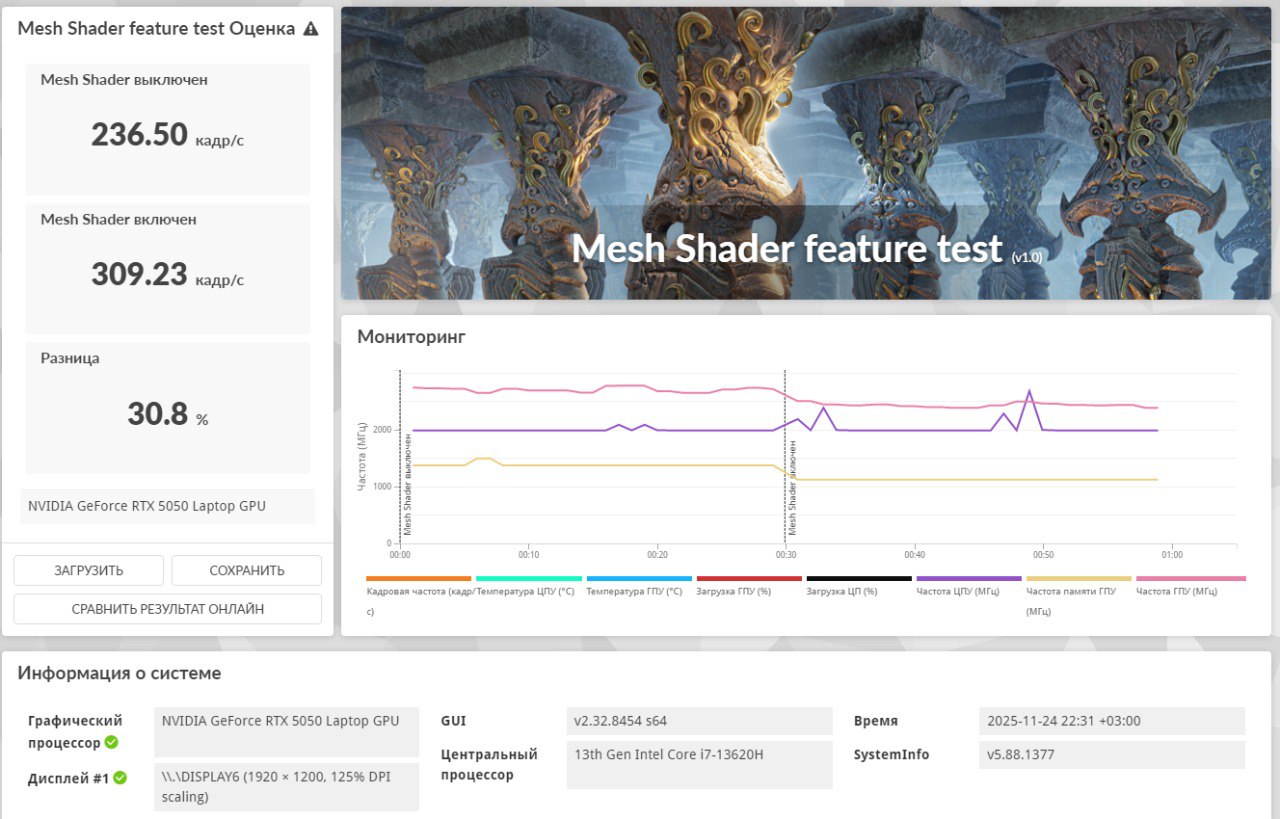1280x819 pixels.
Task: Click the green checkmark next to Графический процессор
Action: click(112, 743)
